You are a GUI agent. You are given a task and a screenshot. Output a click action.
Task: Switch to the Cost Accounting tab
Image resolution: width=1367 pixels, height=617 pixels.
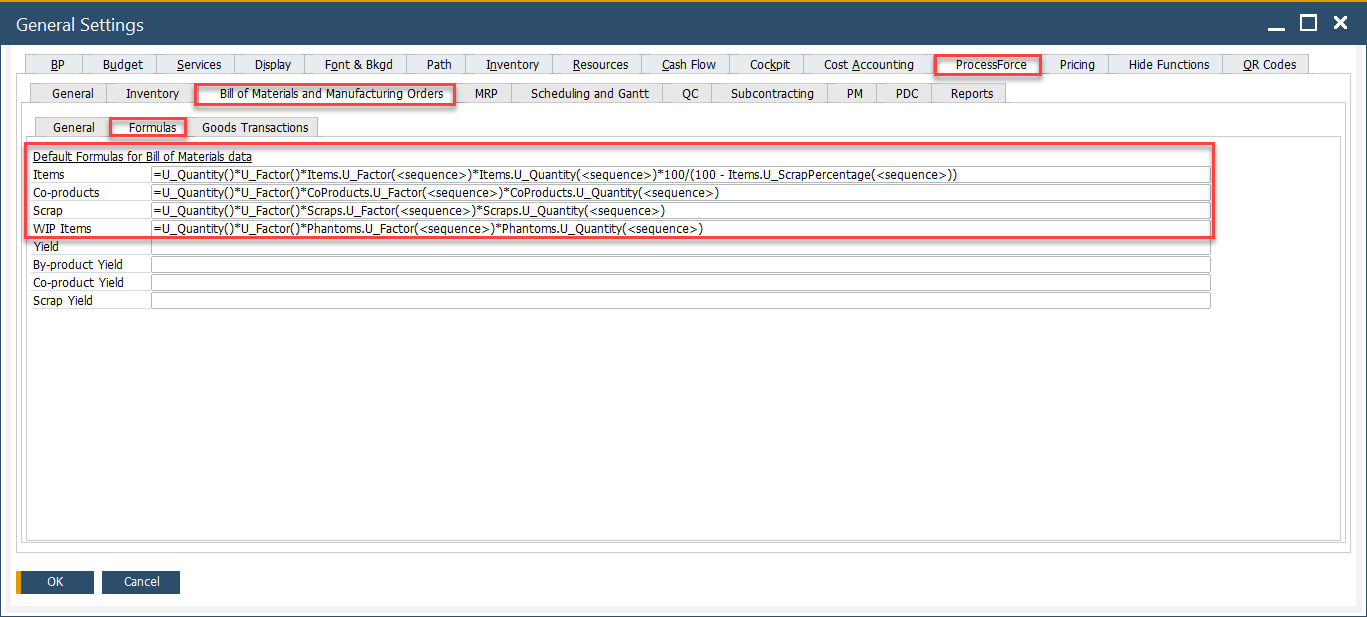(x=868, y=65)
